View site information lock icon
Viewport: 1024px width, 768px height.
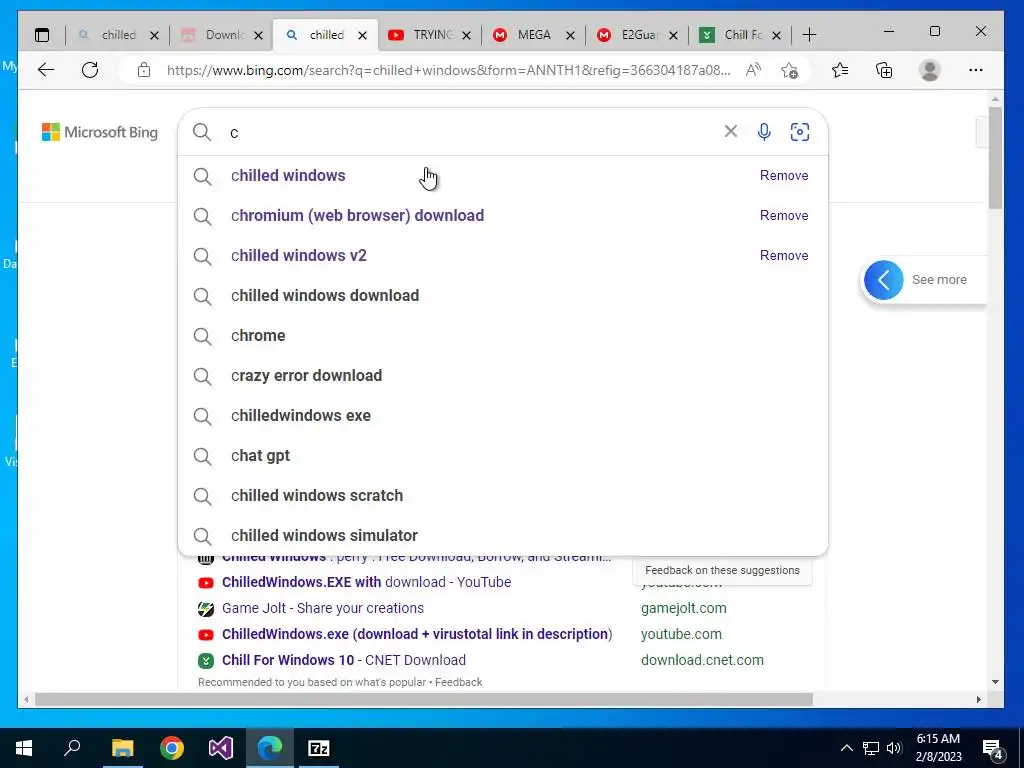pos(144,70)
